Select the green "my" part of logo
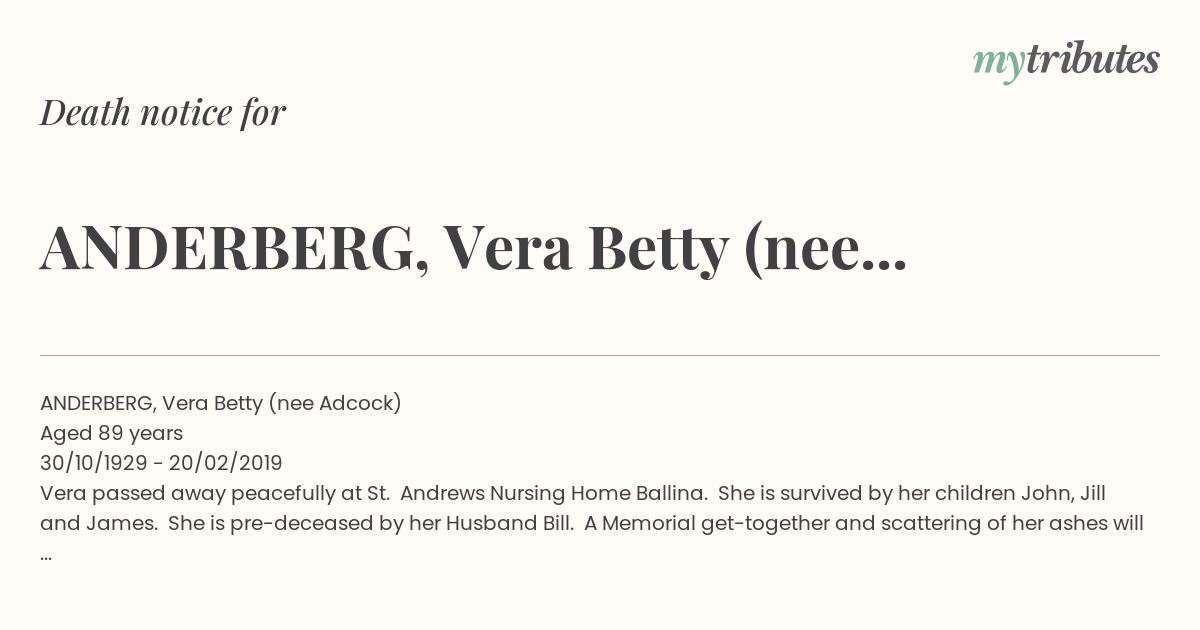 click(x=998, y=65)
